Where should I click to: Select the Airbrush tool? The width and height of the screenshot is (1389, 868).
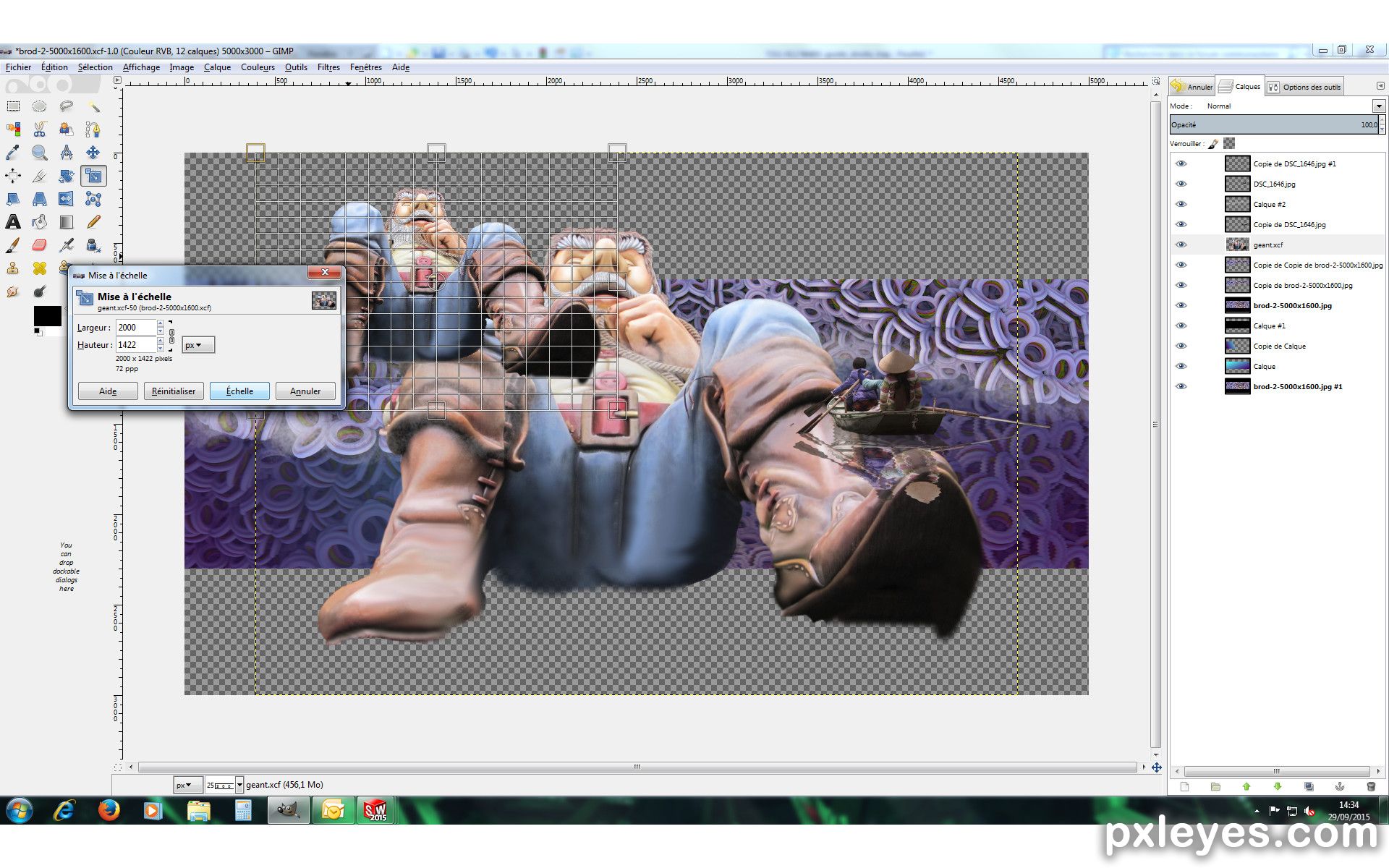(x=67, y=245)
